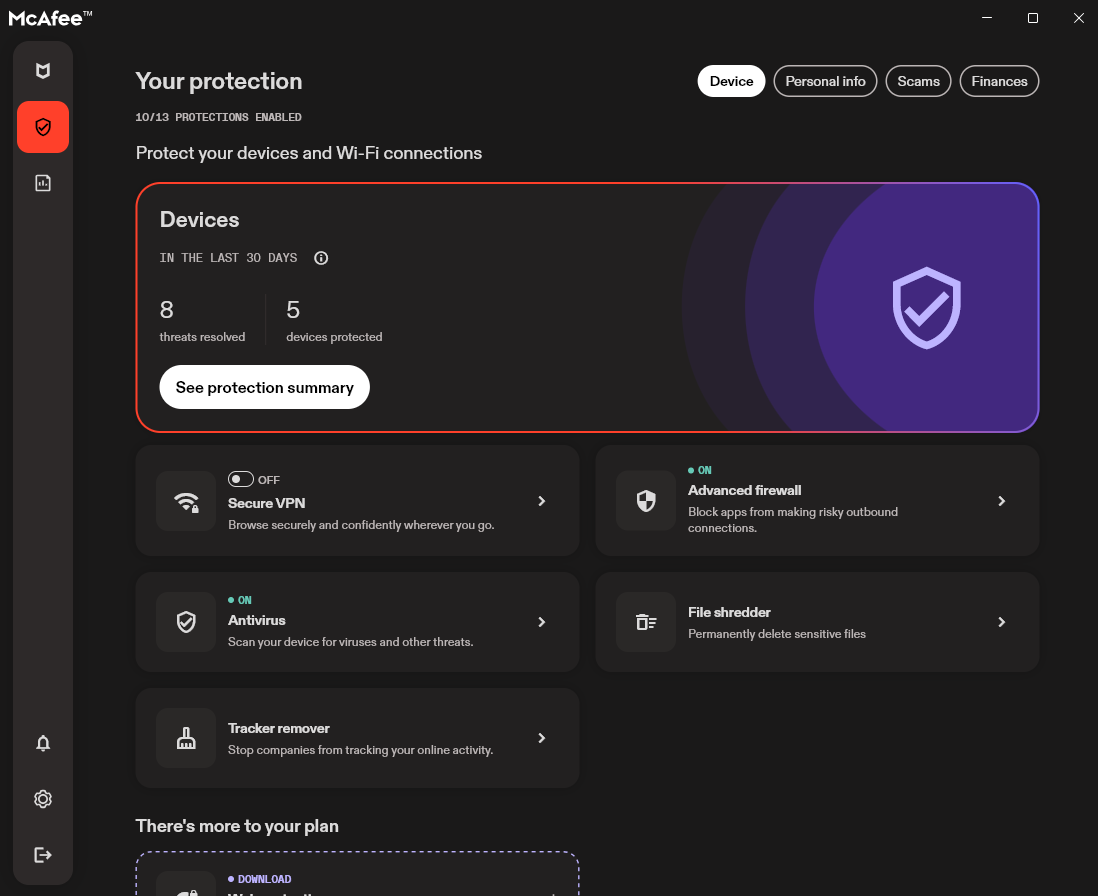The image size is (1098, 896).
Task: Click the Download label on bottom card
Action: point(260,878)
